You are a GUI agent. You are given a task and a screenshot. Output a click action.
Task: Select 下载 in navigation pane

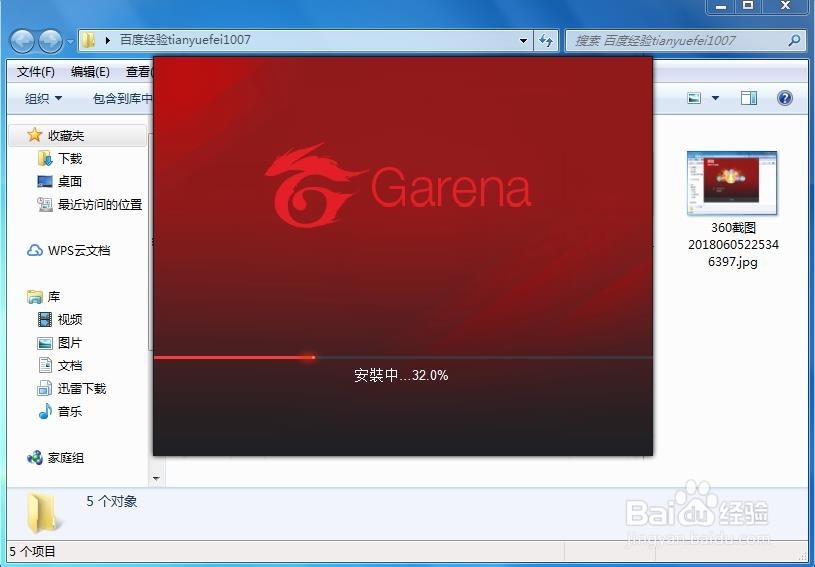pos(70,159)
